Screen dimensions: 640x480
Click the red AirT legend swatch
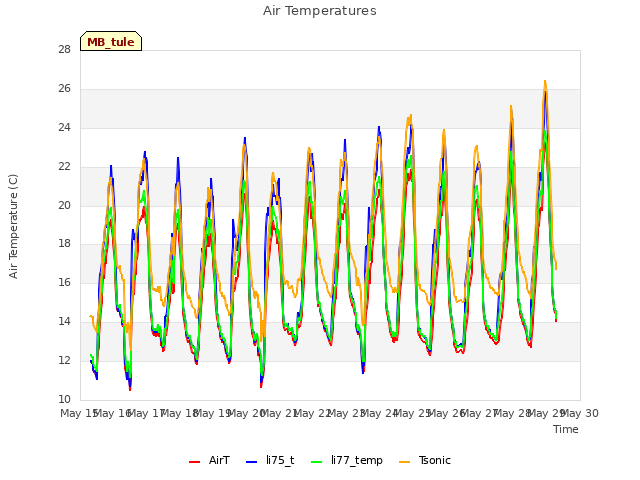pos(195,462)
